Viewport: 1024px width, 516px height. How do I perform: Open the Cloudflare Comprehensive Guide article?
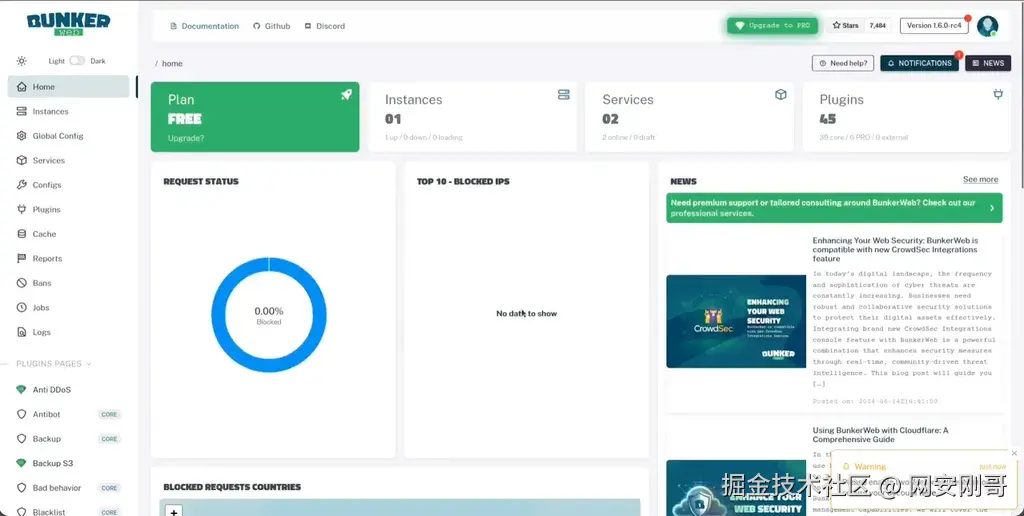pos(880,435)
